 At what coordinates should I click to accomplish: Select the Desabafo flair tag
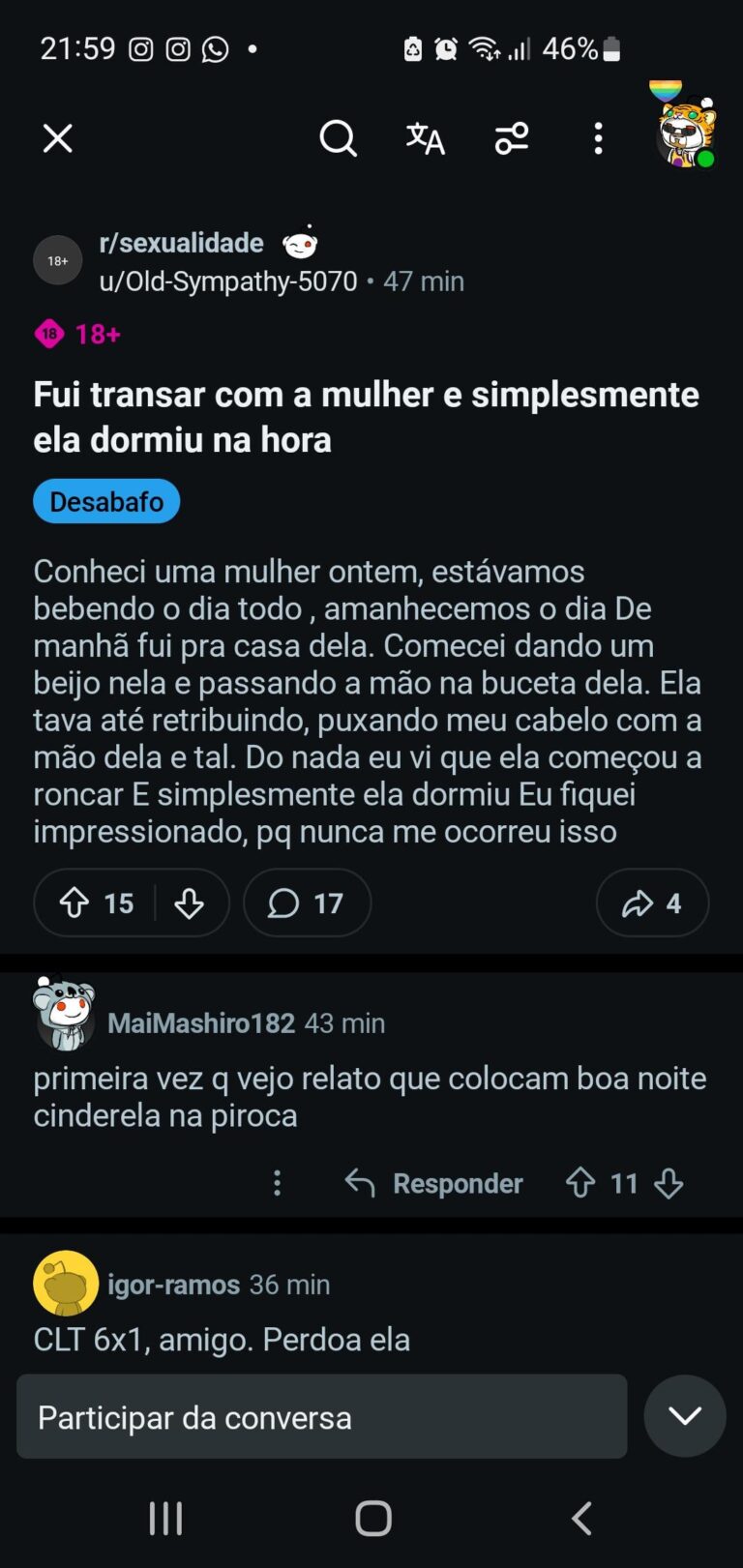pyautogui.click(x=106, y=502)
